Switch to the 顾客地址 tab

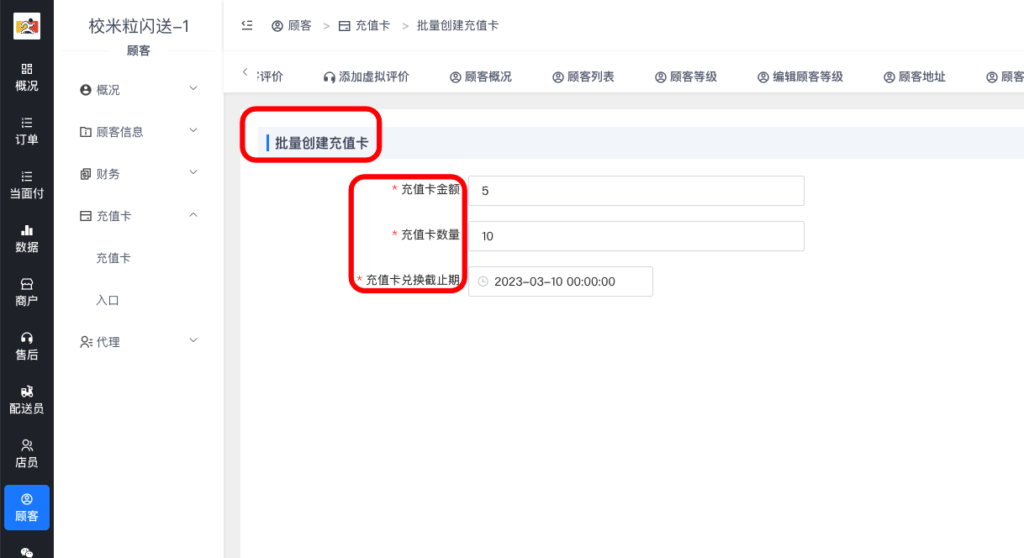(x=914, y=77)
